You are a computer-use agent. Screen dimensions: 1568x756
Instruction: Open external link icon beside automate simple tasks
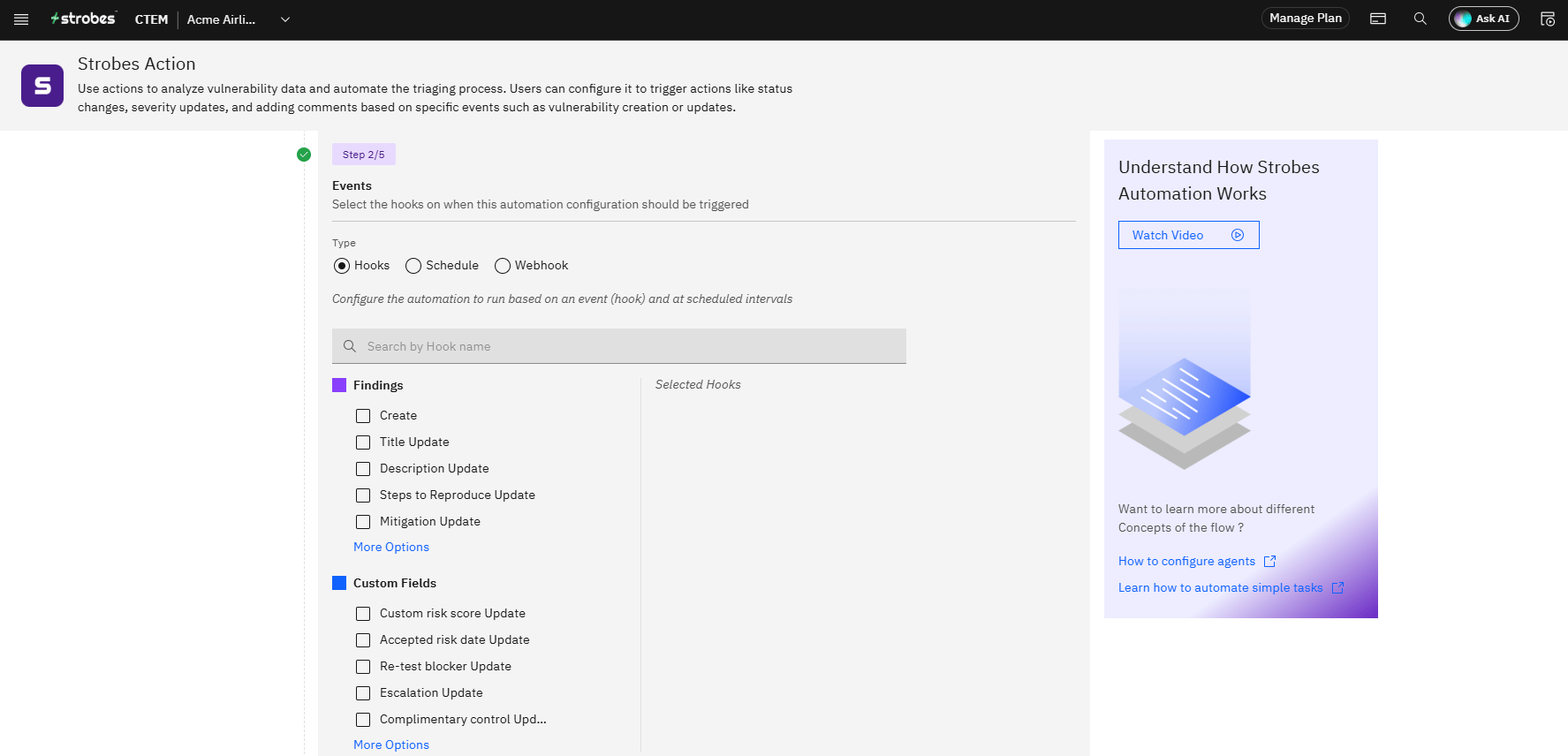[1337, 588]
